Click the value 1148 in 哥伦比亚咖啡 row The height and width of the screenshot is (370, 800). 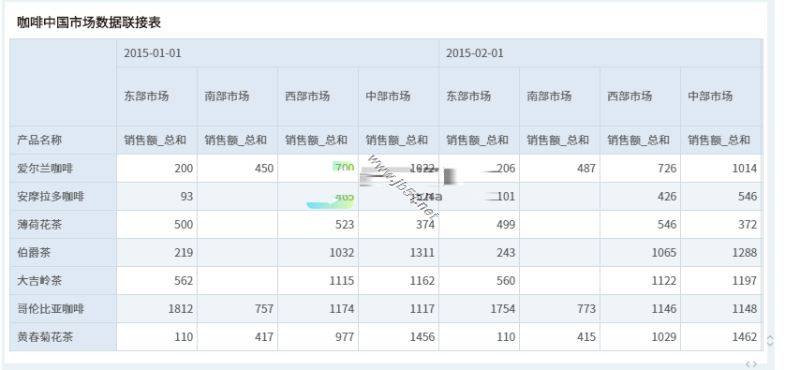tap(745, 309)
